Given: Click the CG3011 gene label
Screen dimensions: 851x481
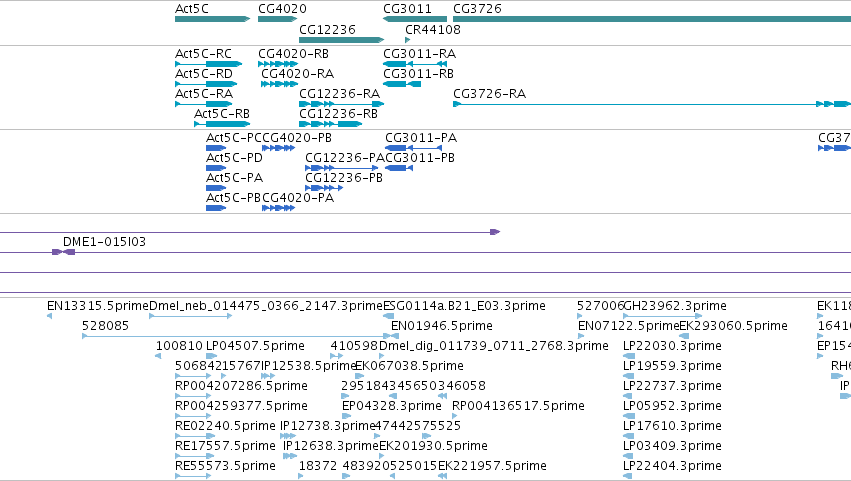Looking at the screenshot, I should pyautogui.click(x=408, y=9).
